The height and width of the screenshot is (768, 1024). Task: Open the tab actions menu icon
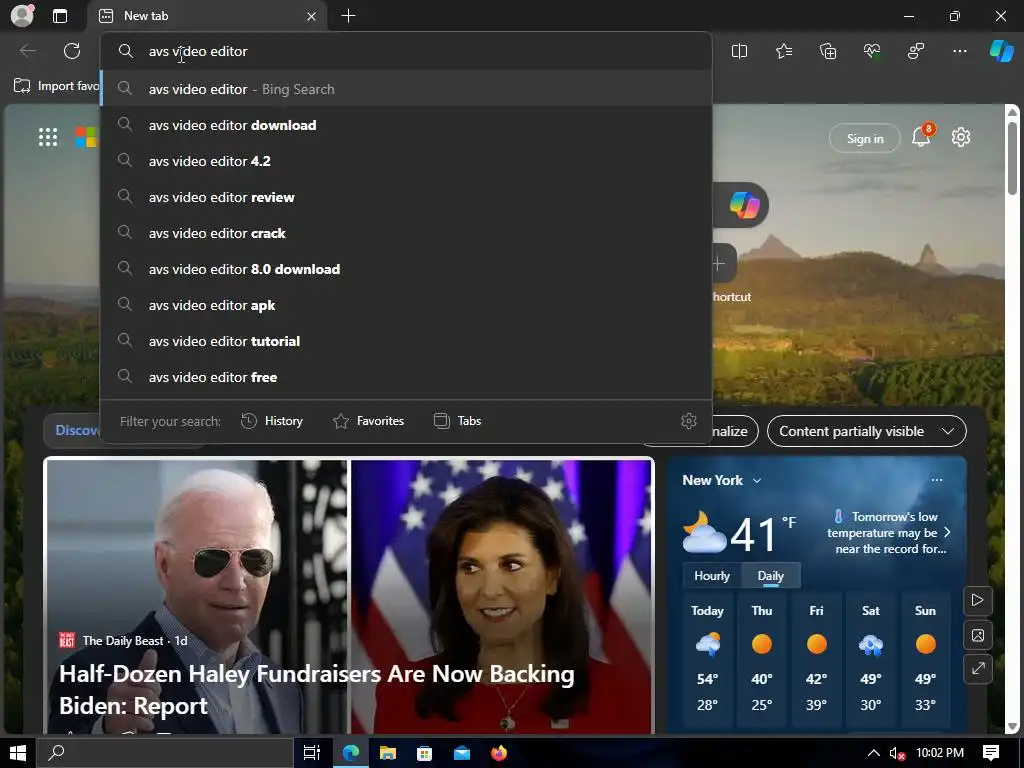[60, 16]
